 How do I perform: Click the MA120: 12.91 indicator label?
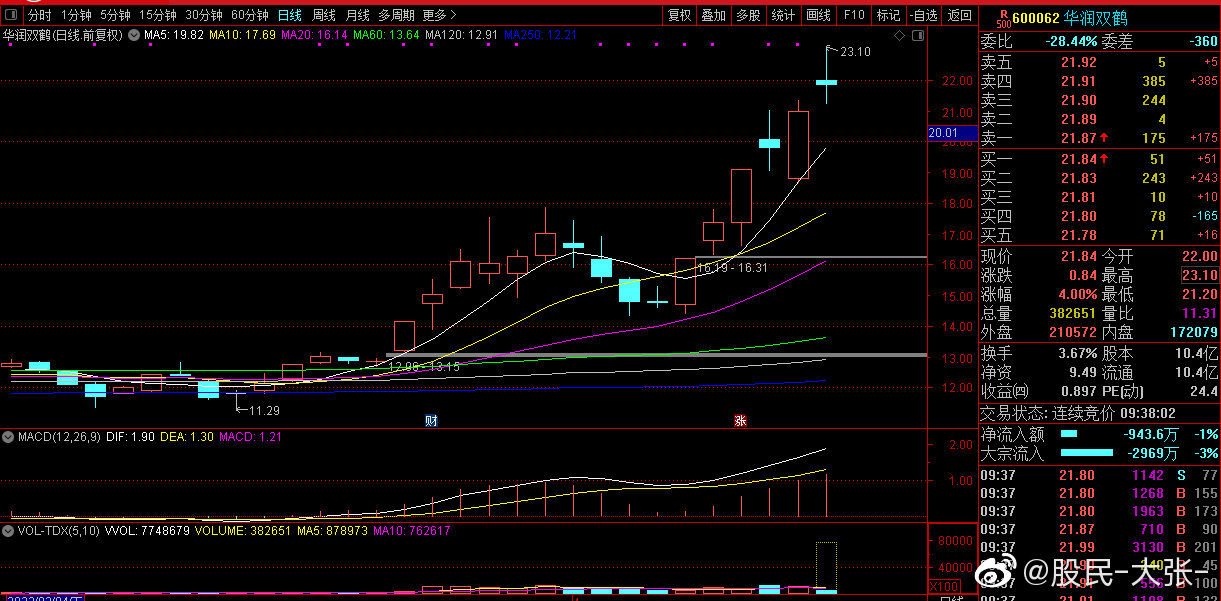461,34
